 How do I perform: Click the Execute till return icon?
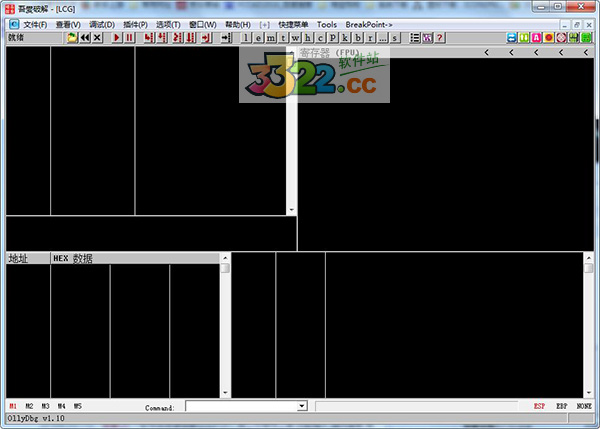[206, 38]
